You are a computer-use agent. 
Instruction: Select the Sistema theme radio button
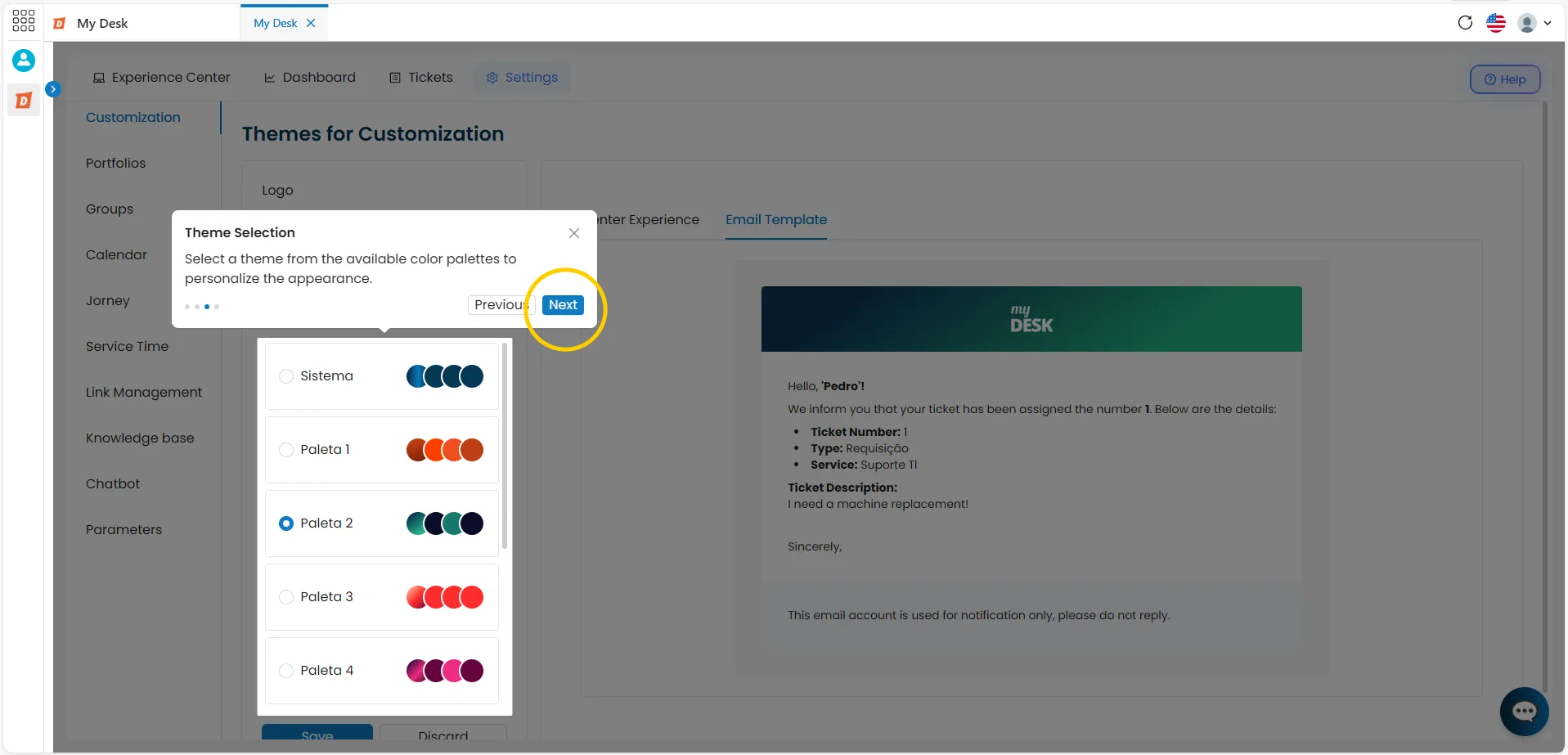286,376
